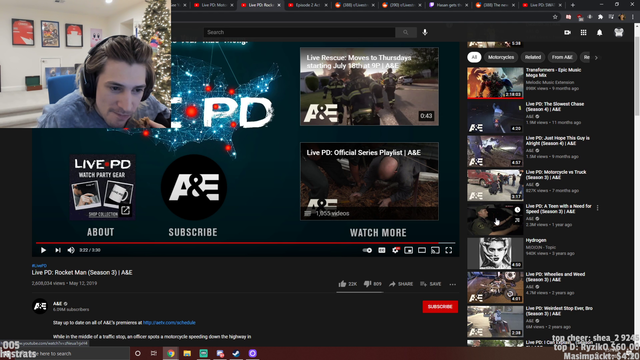Open the aetv.com/schedule link
The height and width of the screenshot is (360, 640).
click(169, 322)
